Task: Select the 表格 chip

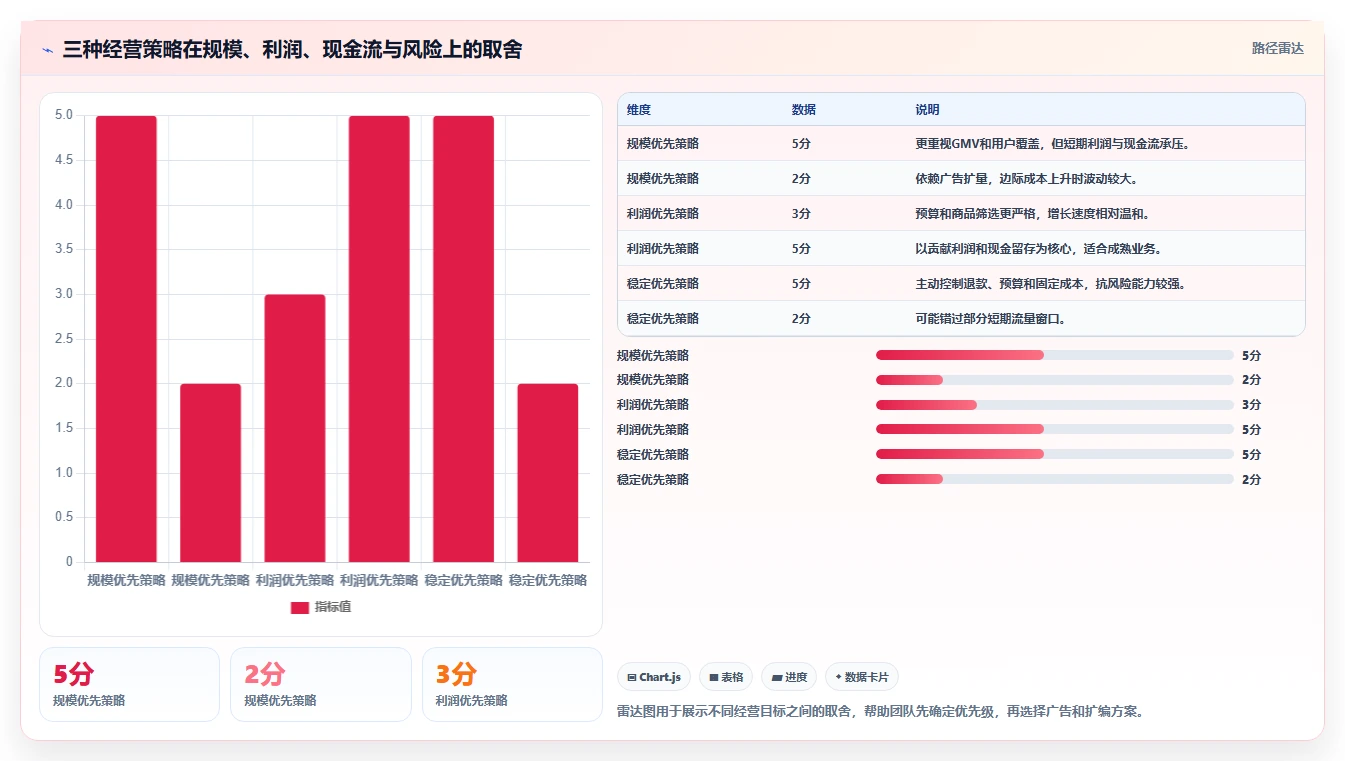Action: pyautogui.click(x=726, y=677)
